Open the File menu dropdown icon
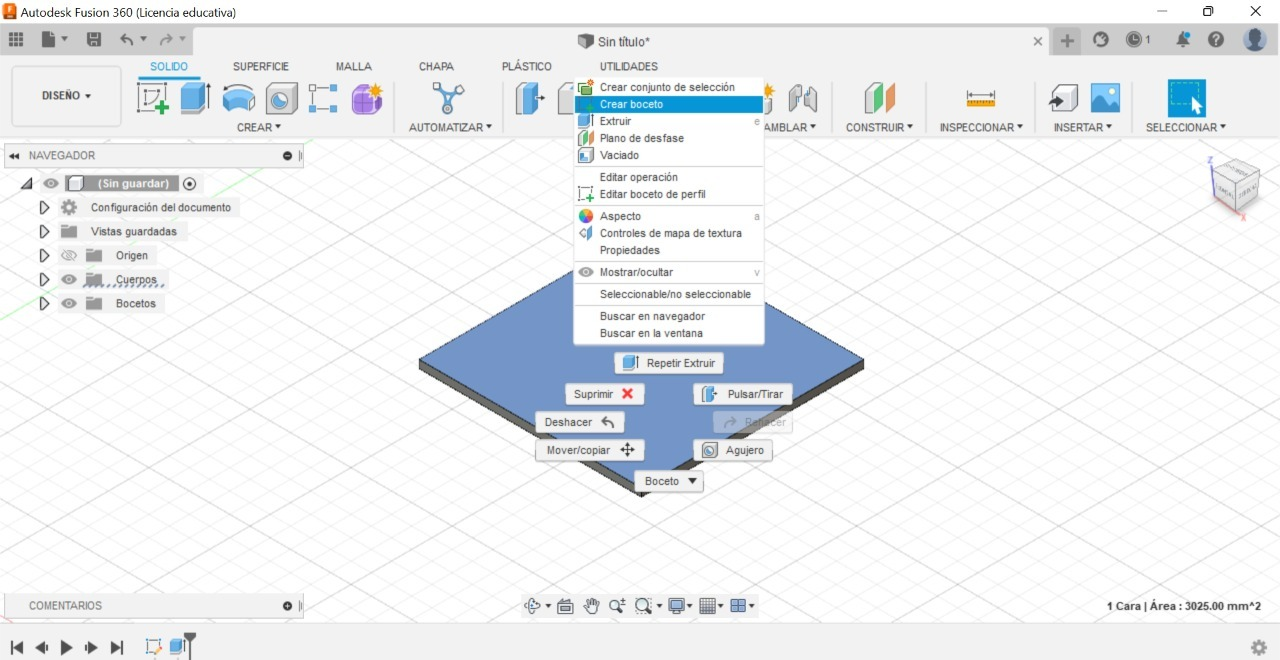 [x=54, y=40]
